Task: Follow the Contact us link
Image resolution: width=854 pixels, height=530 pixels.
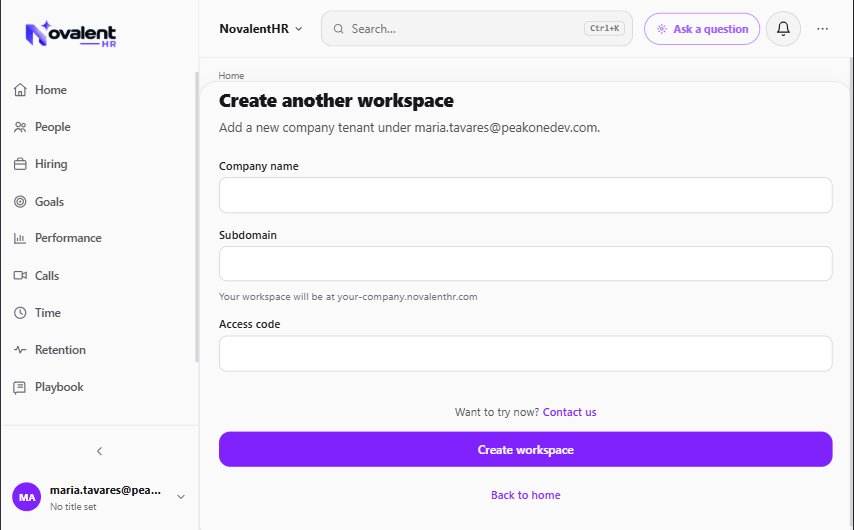Action: [x=570, y=412]
